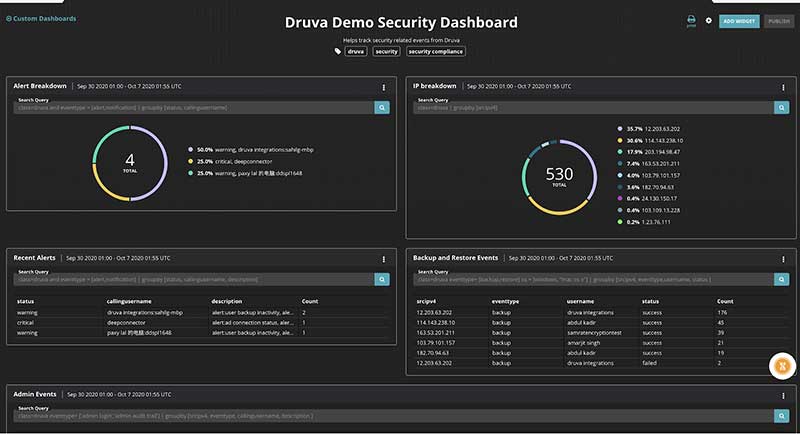800x434 pixels.
Task: Run search in Admin Events widget
Action: coord(781,415)
